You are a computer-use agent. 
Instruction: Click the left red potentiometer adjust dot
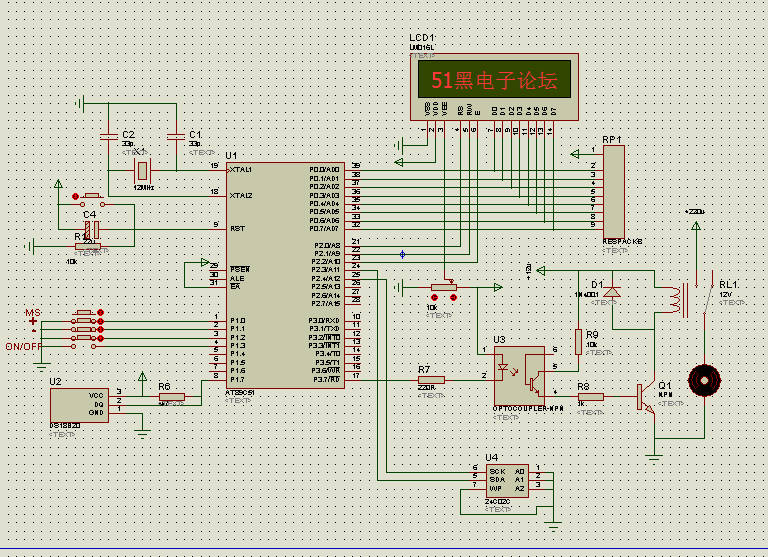point(434,297)
